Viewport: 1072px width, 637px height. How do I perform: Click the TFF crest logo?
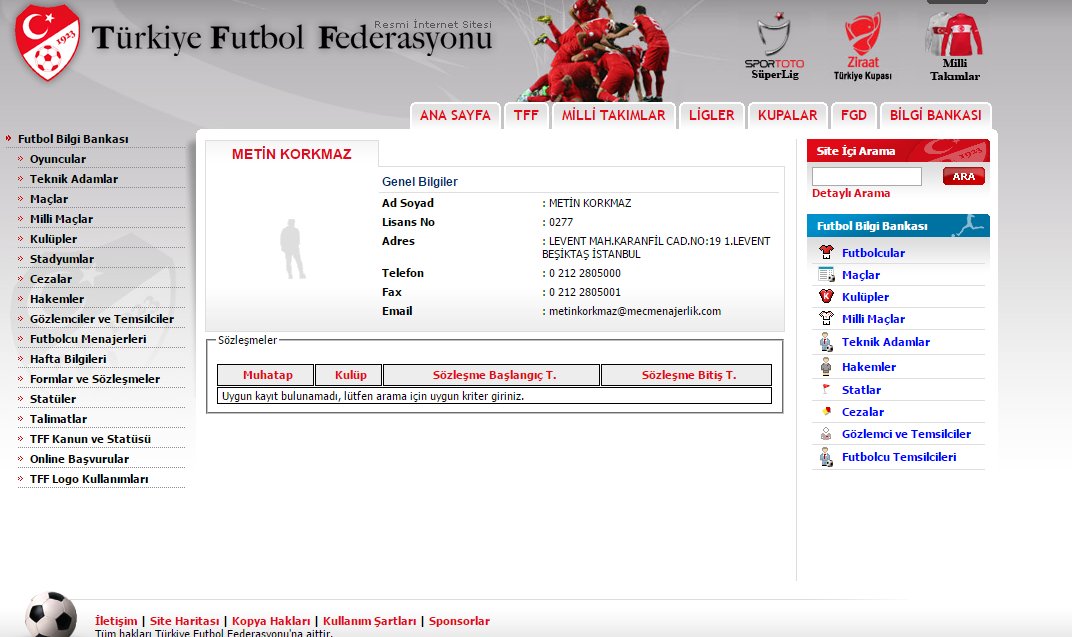(47, 42)
